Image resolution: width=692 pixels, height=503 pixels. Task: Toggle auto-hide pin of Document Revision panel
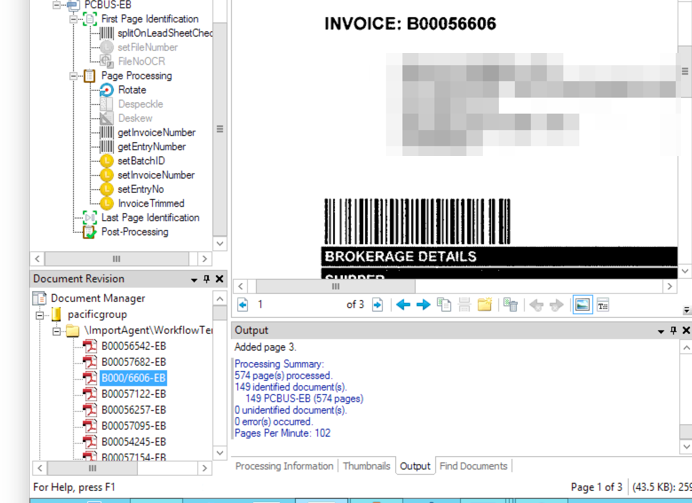(206, 279)
